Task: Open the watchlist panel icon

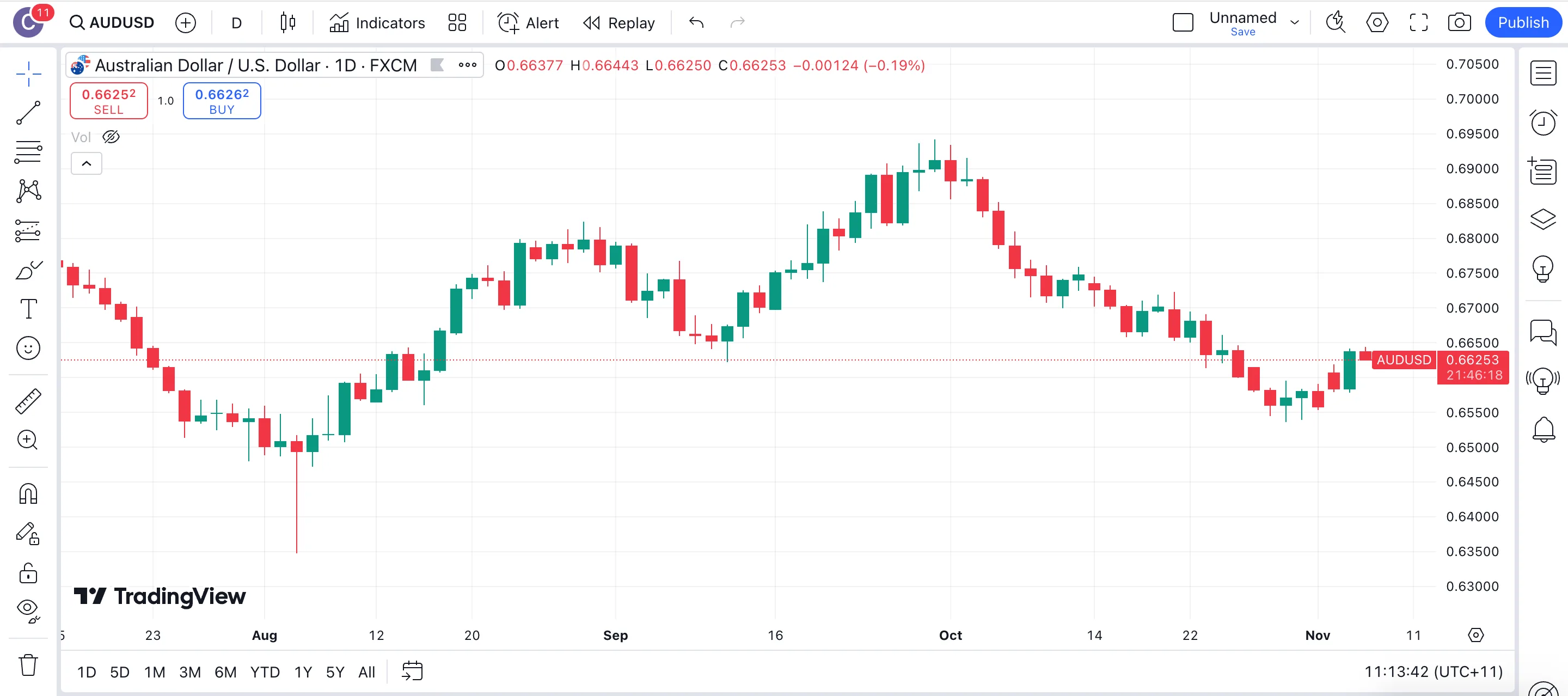Action: [x=1542, y=73]
